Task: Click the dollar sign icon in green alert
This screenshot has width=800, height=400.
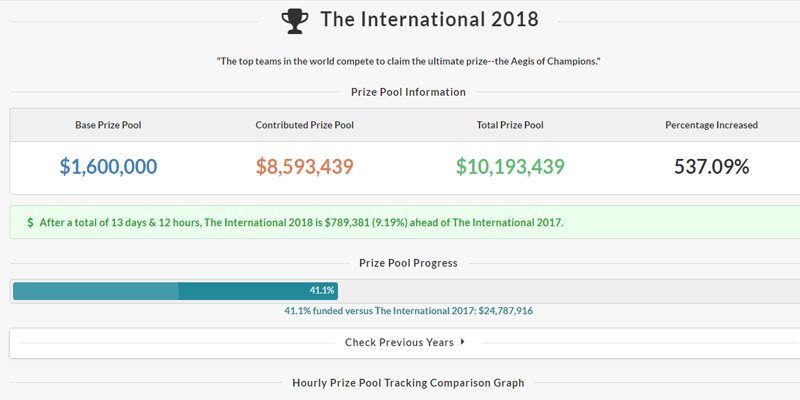Action: [x=30, y=222]
